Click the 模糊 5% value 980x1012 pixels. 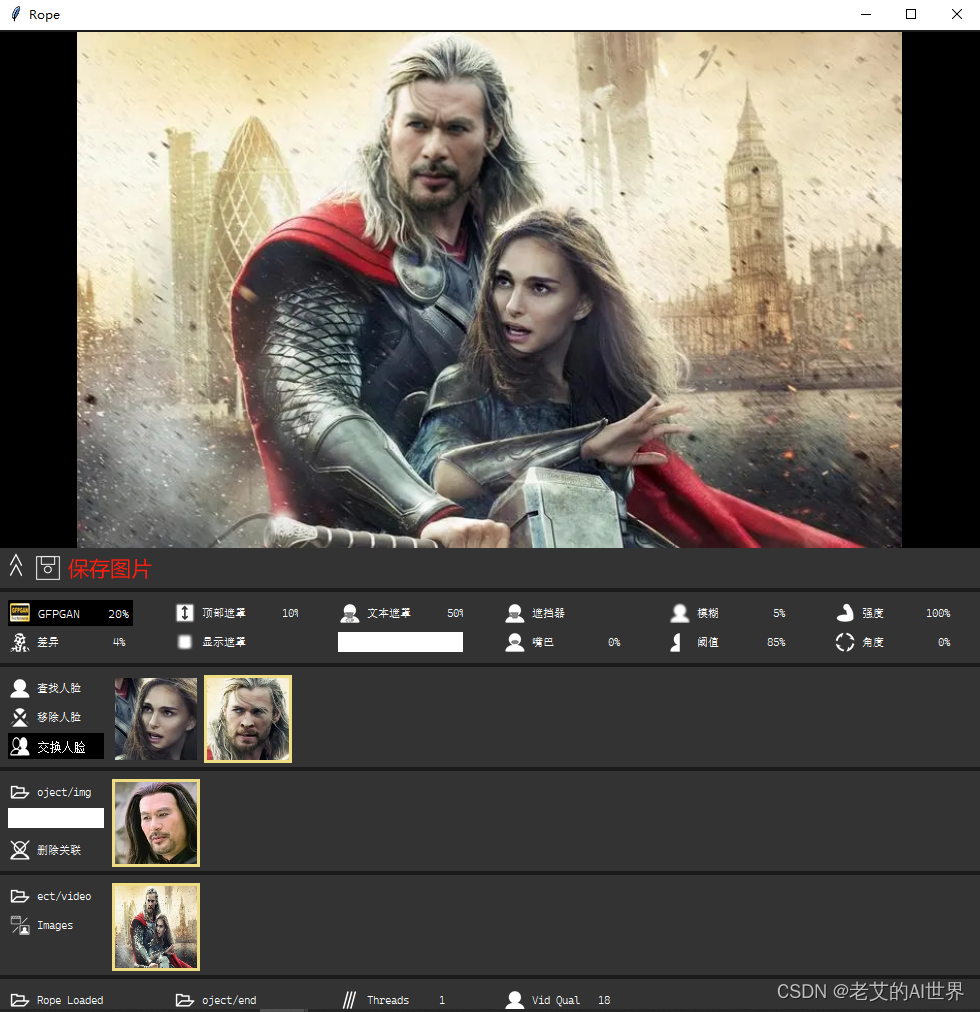click(779, 613)
